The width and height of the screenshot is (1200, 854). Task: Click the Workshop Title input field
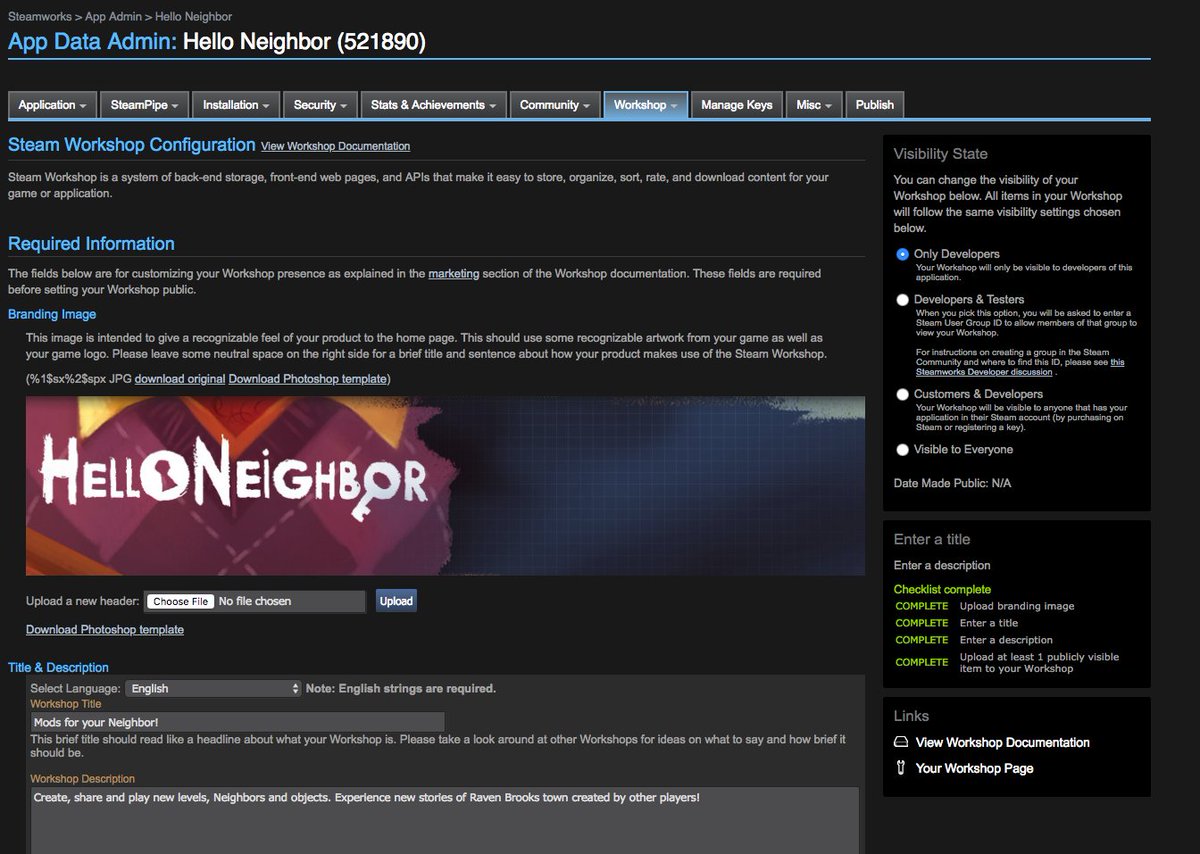pos(237,721)
